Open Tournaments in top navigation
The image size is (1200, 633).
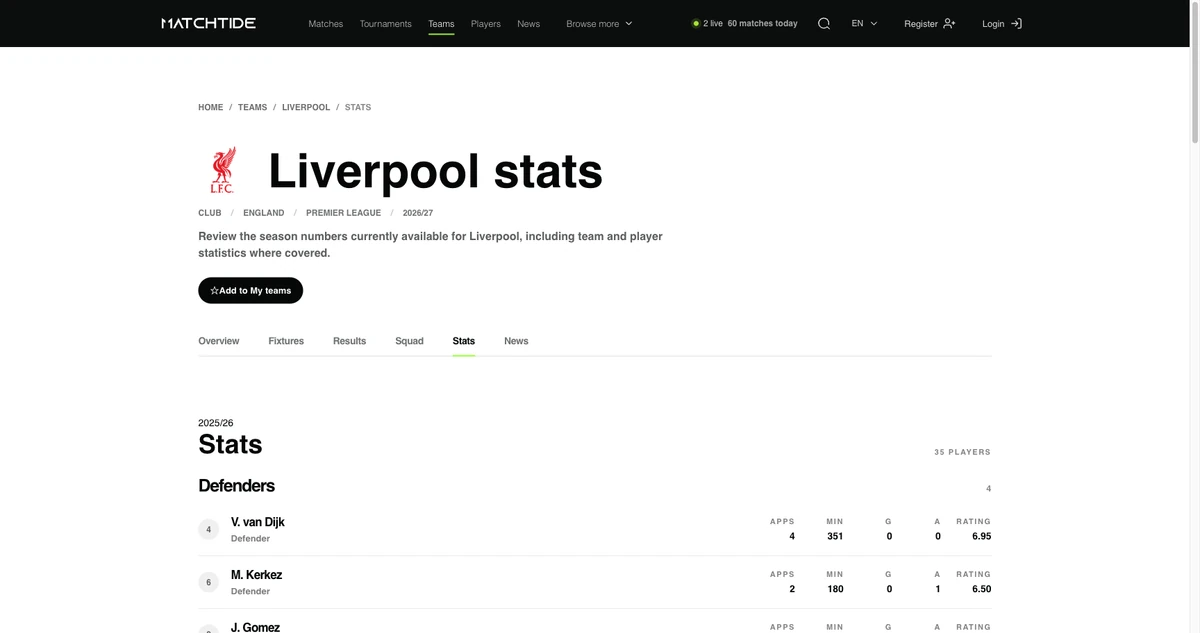pyautogui.click(x=386, y=23)
